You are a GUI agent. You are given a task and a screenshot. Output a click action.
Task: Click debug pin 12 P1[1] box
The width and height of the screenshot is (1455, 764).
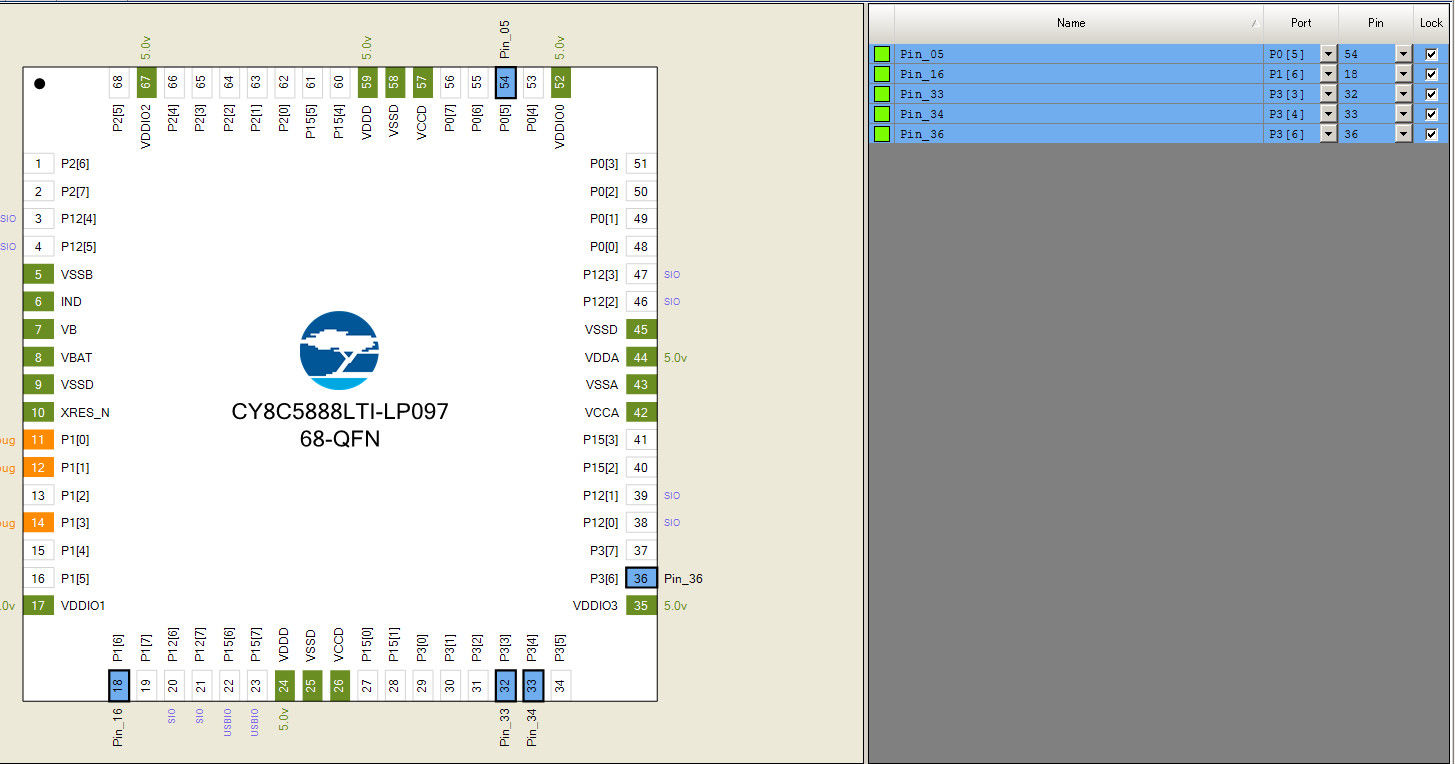38,467
